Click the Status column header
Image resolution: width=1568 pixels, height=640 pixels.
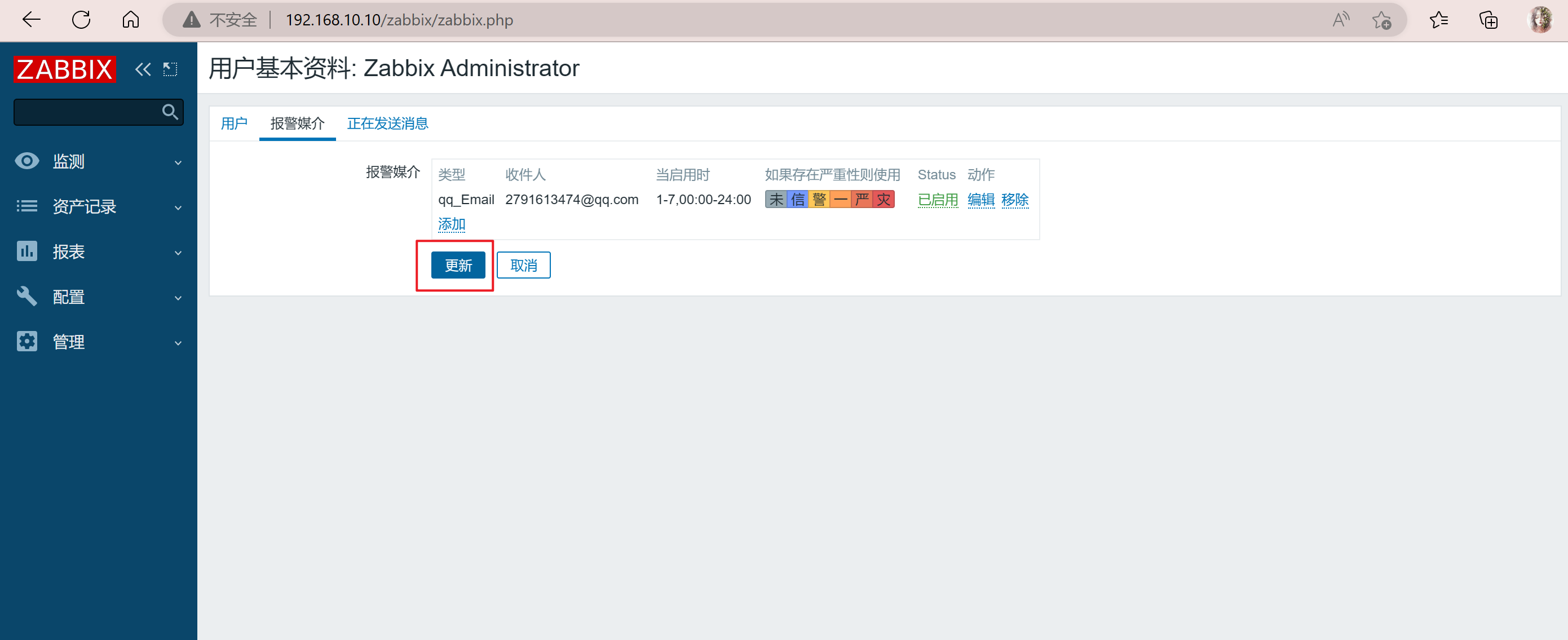(936, 175)
